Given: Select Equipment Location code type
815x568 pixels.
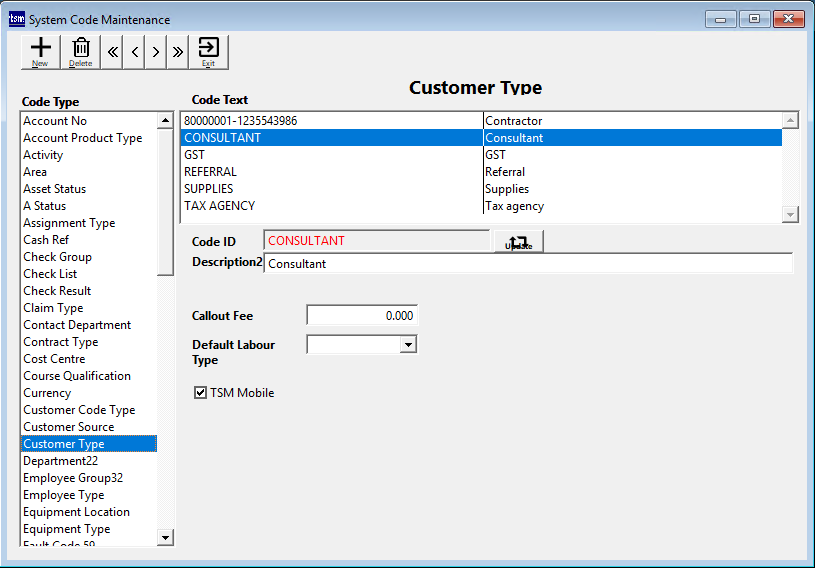Looking at the screenshot, I should (89, 512).
